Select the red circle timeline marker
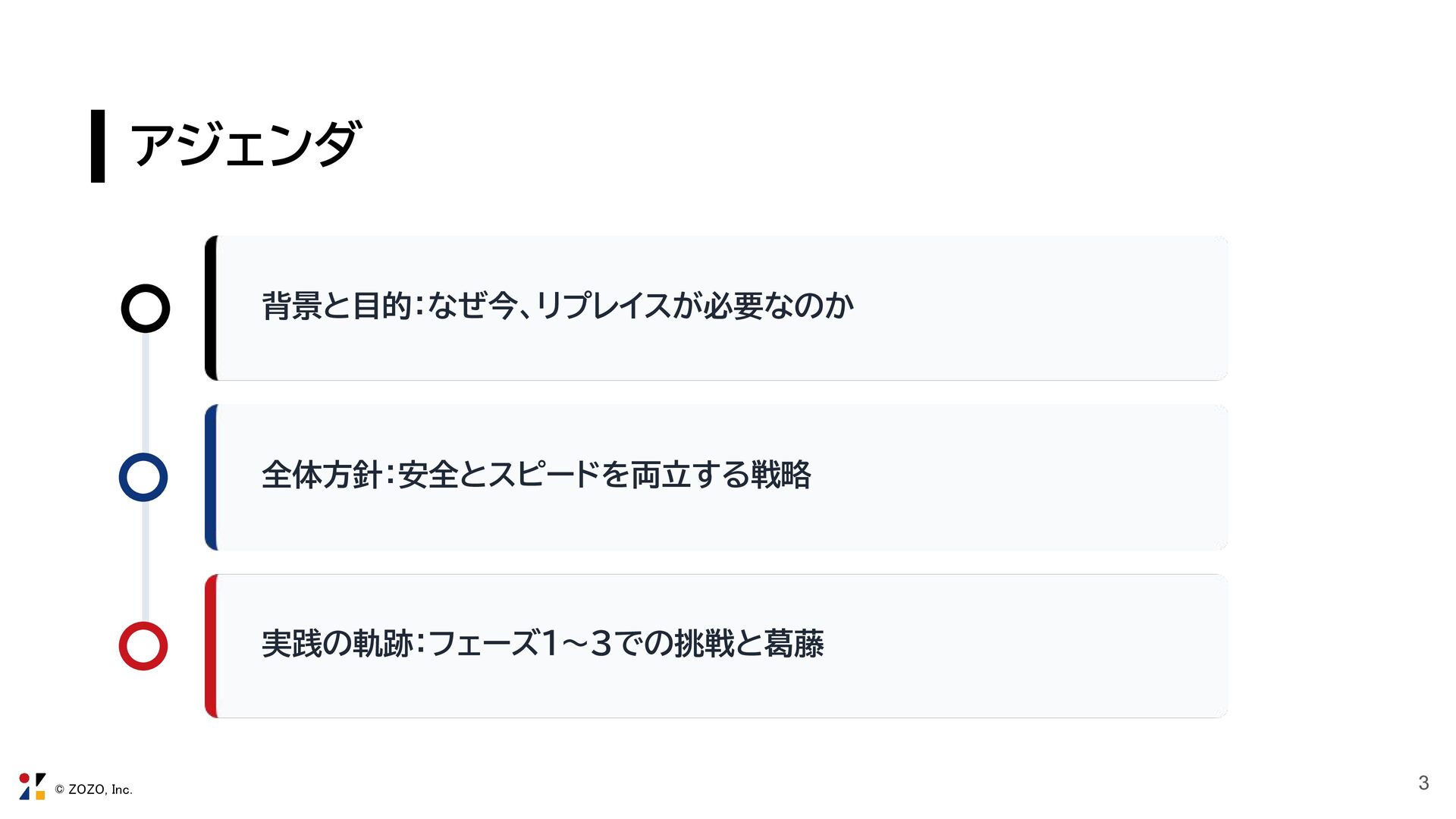The image size is (1456, 819). point(143,646)
